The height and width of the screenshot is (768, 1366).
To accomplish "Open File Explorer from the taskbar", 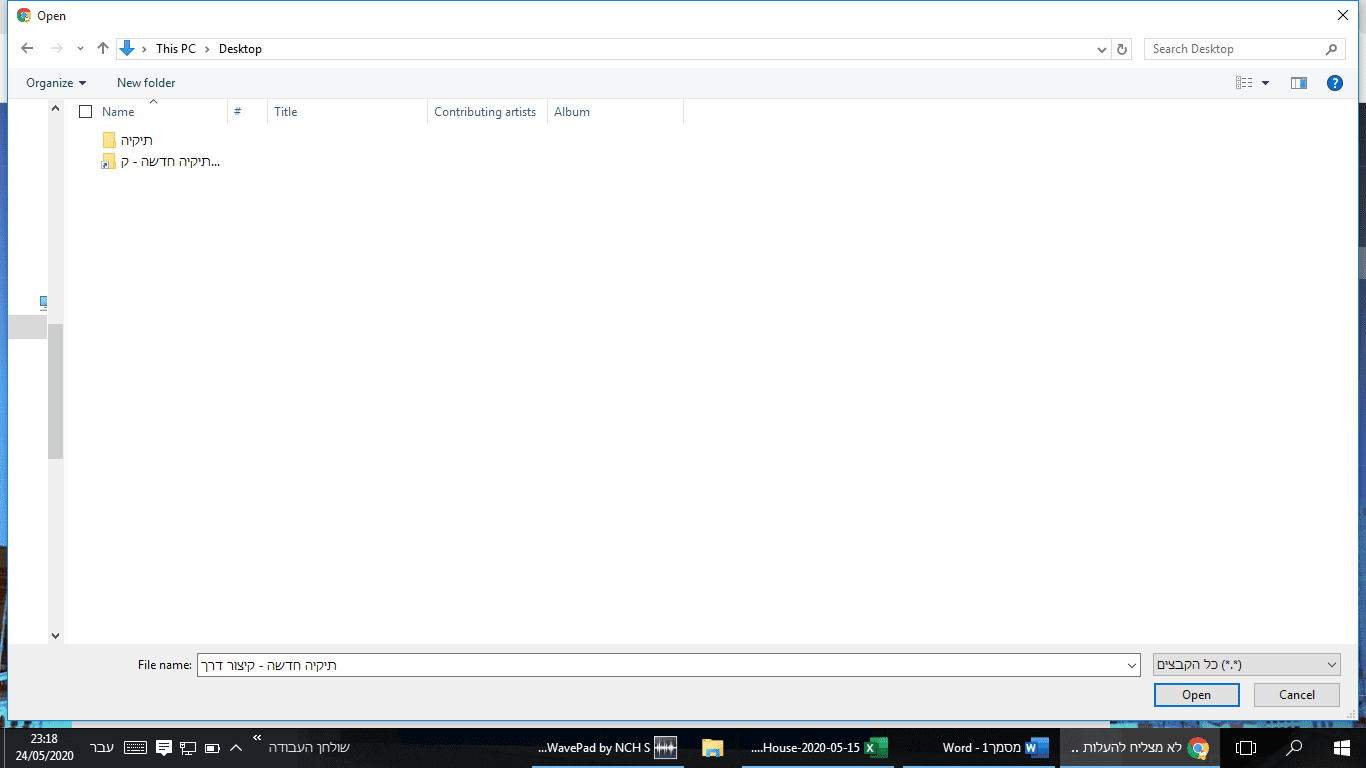I will (x=712, y=747).
